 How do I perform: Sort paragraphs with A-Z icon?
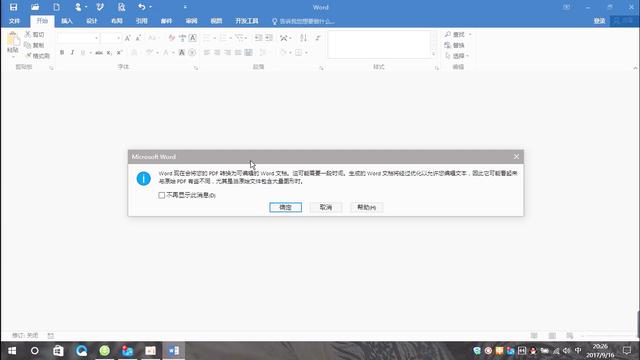(x=303, y=38)
